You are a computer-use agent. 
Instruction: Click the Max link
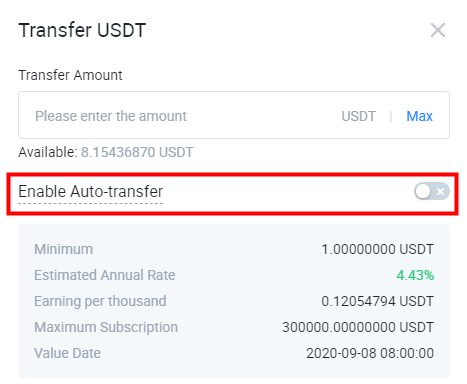(x=419, y=116)
